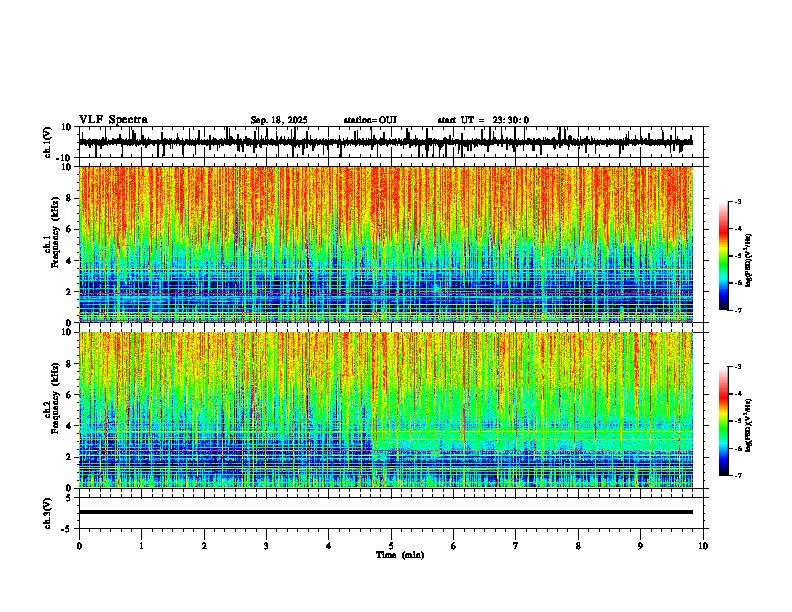Click the "6" kHz tick on ch.2 spectrogram
This screenshot has width=792, height=612.
[70, 395]
